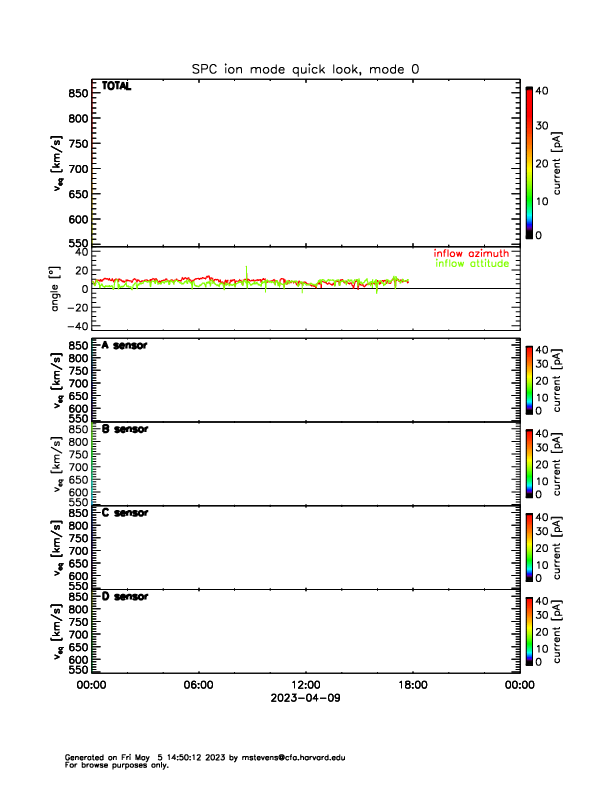Click the C sensor colorbar

click(x=529, y=547)
